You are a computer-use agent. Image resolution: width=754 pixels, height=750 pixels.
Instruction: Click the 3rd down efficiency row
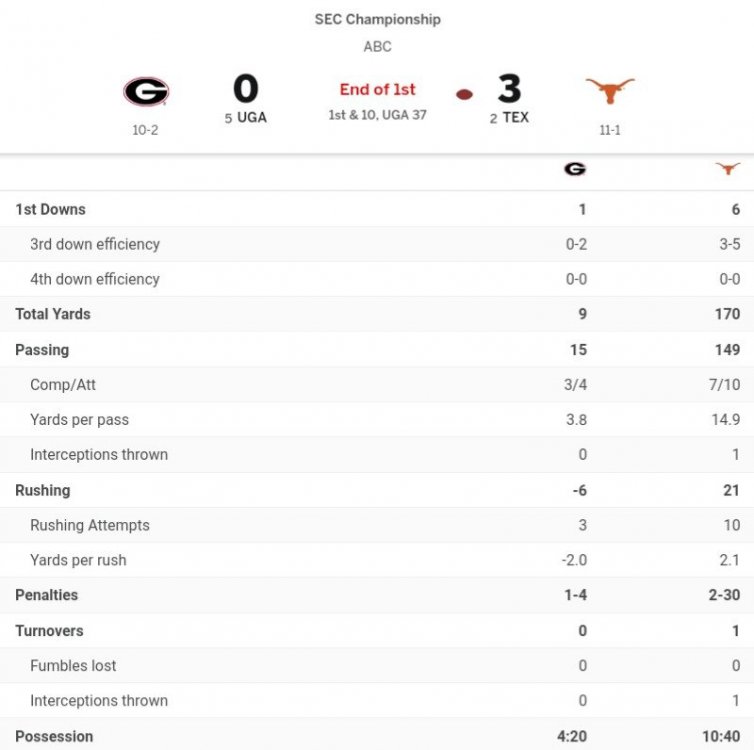click(95, 244)
